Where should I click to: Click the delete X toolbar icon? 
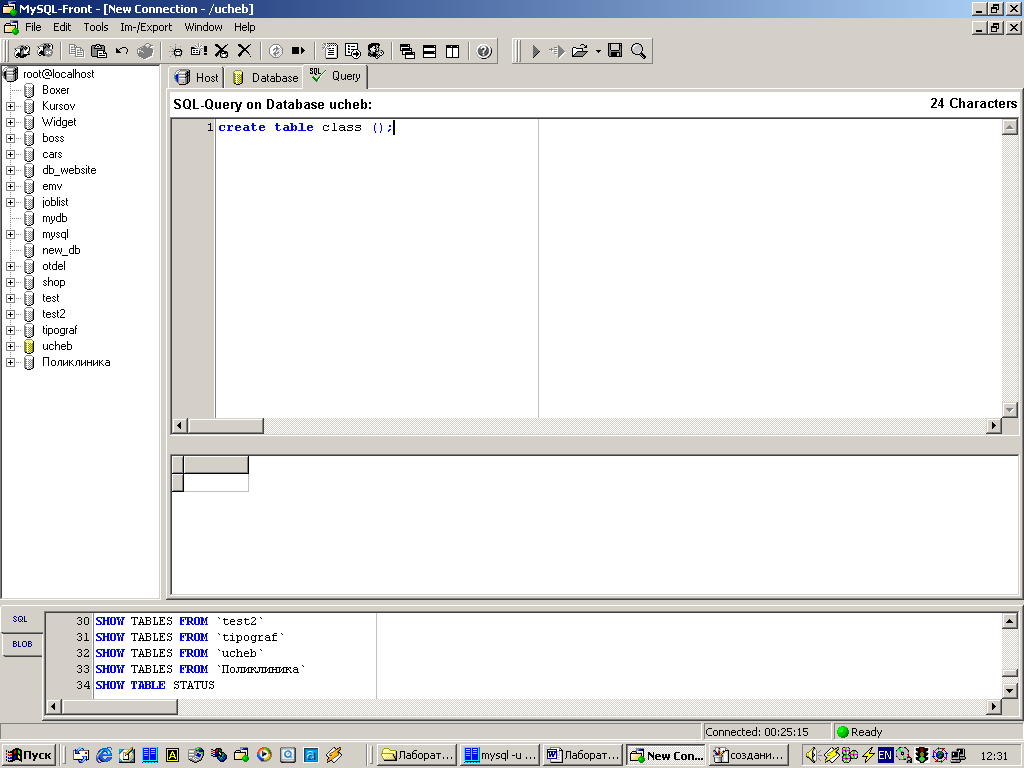[x=244, y=51]
